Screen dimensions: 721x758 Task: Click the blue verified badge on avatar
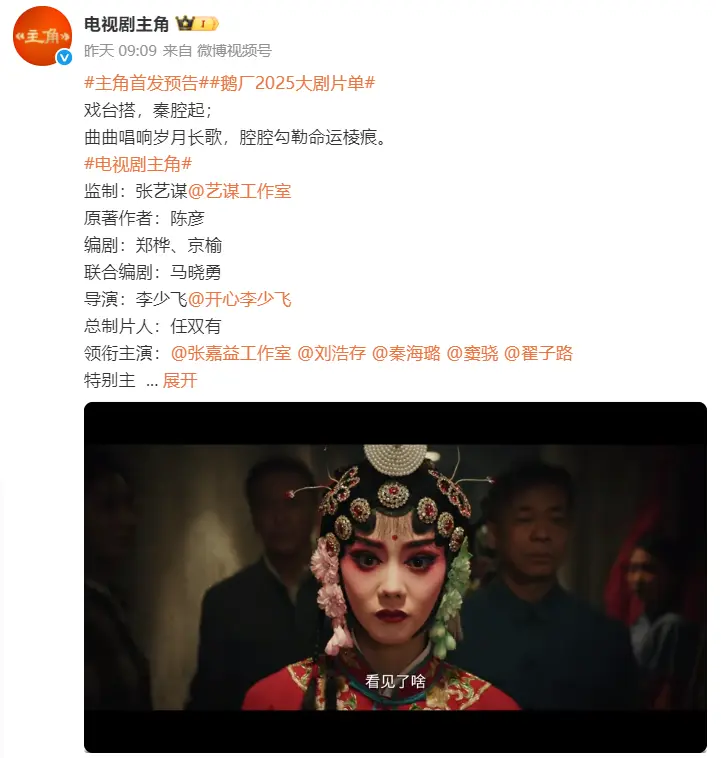tap(64, 58)
